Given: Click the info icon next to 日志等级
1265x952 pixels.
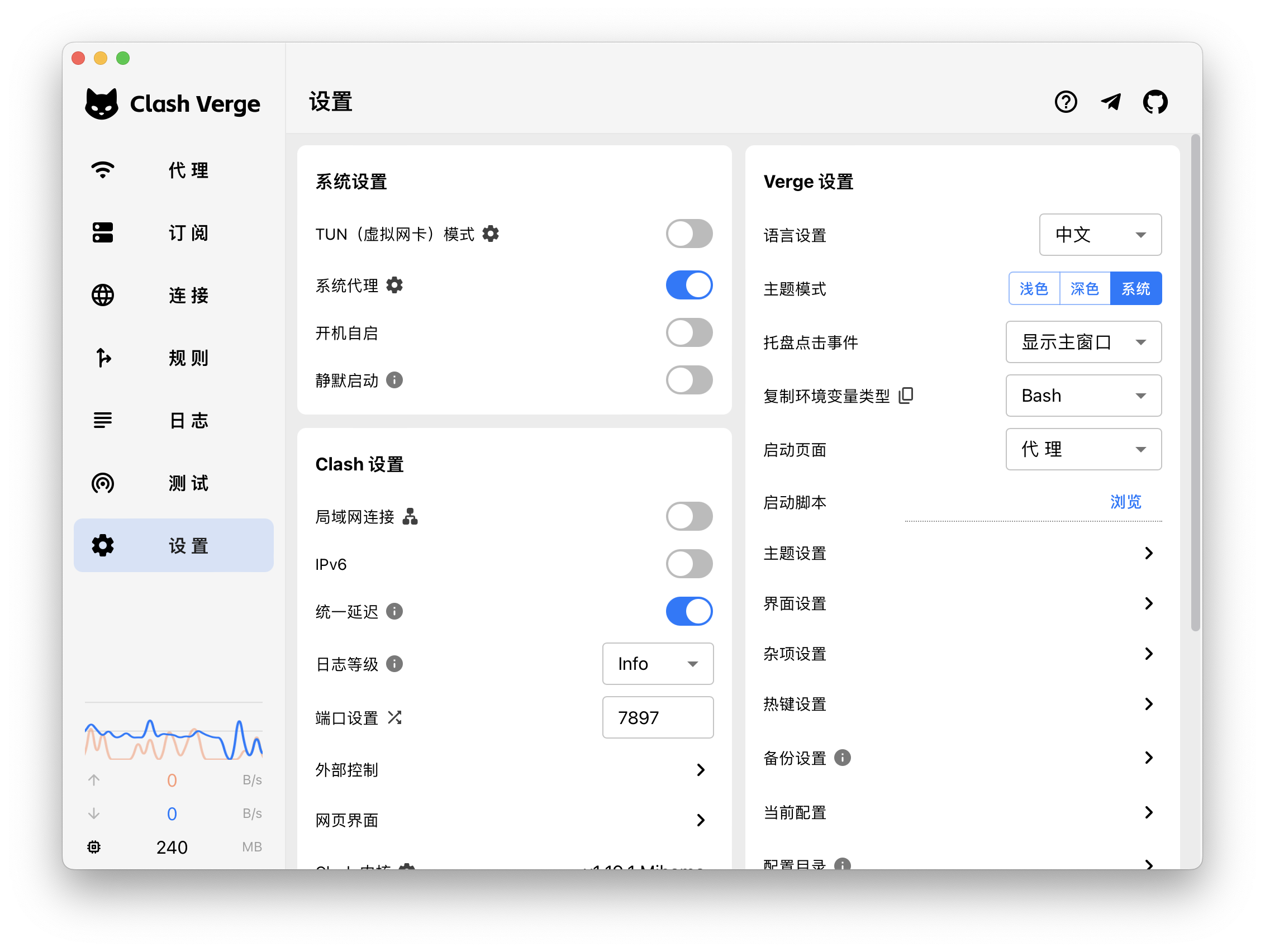Looking at the screenshot, I should [x=394, y=663].
